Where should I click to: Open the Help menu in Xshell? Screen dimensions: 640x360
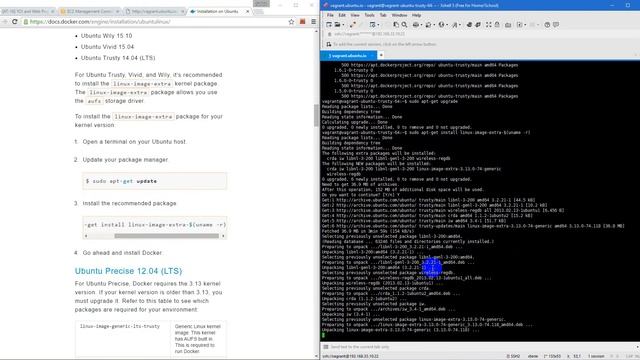pos(416,15)
